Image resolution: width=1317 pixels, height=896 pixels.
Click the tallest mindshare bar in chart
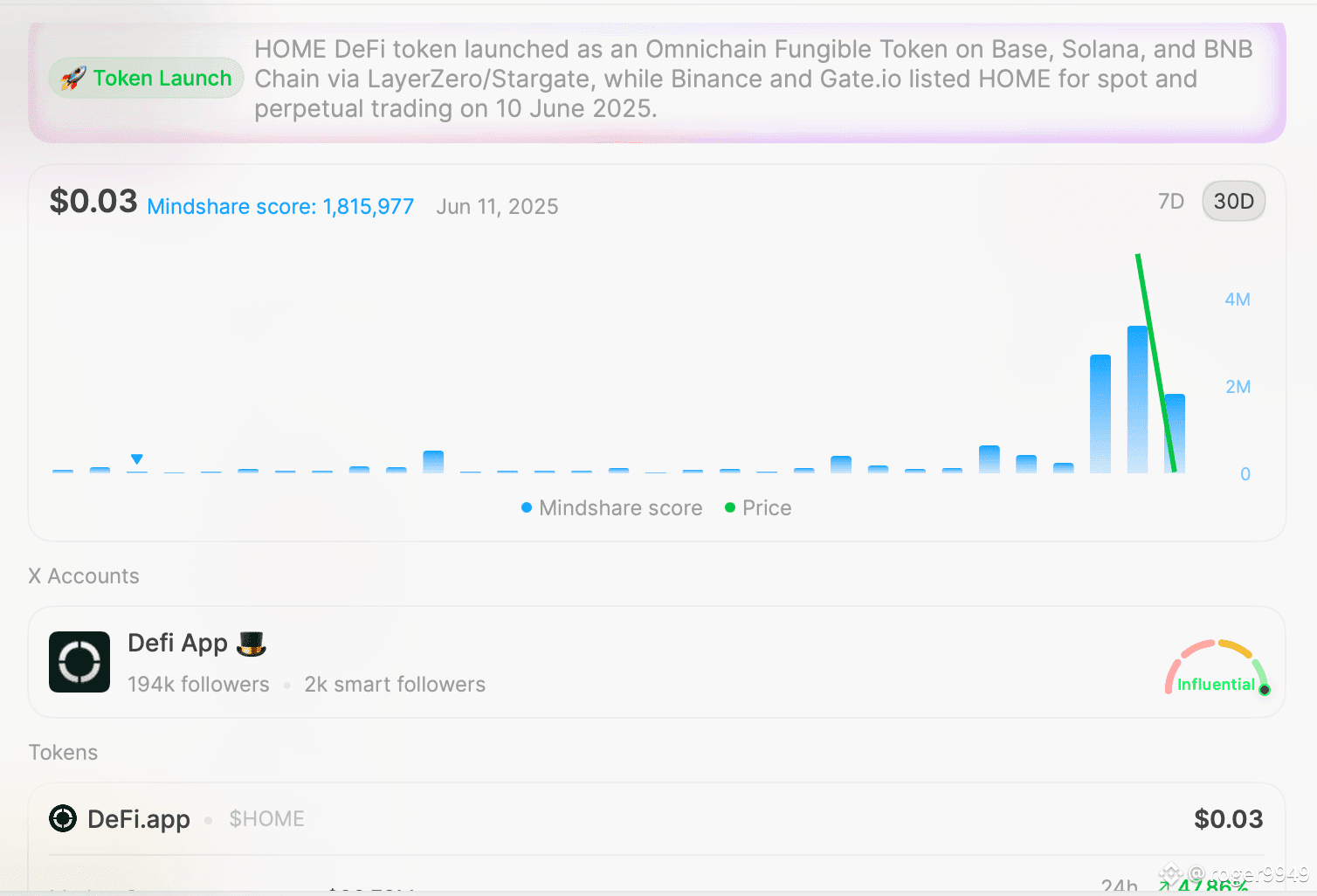coord(1137,399)
